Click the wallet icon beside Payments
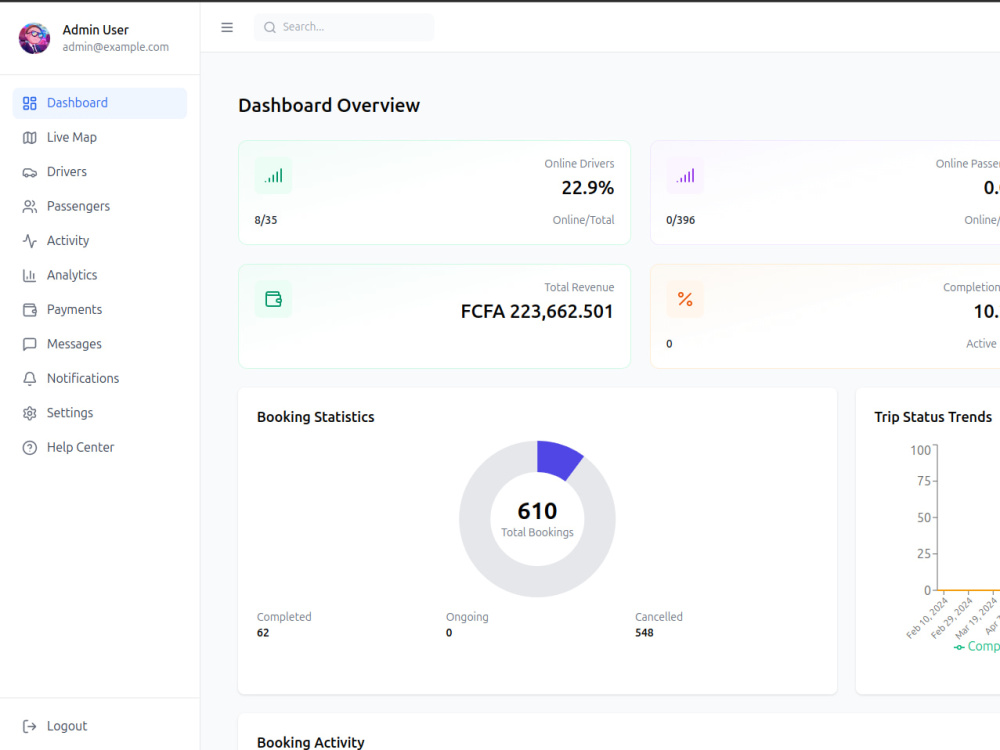The height and width of the screenshot is (750, 1000). 29,310
